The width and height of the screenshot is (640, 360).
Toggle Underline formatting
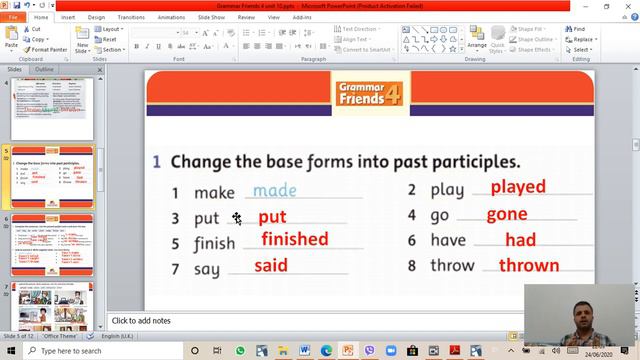pos(158,47)
